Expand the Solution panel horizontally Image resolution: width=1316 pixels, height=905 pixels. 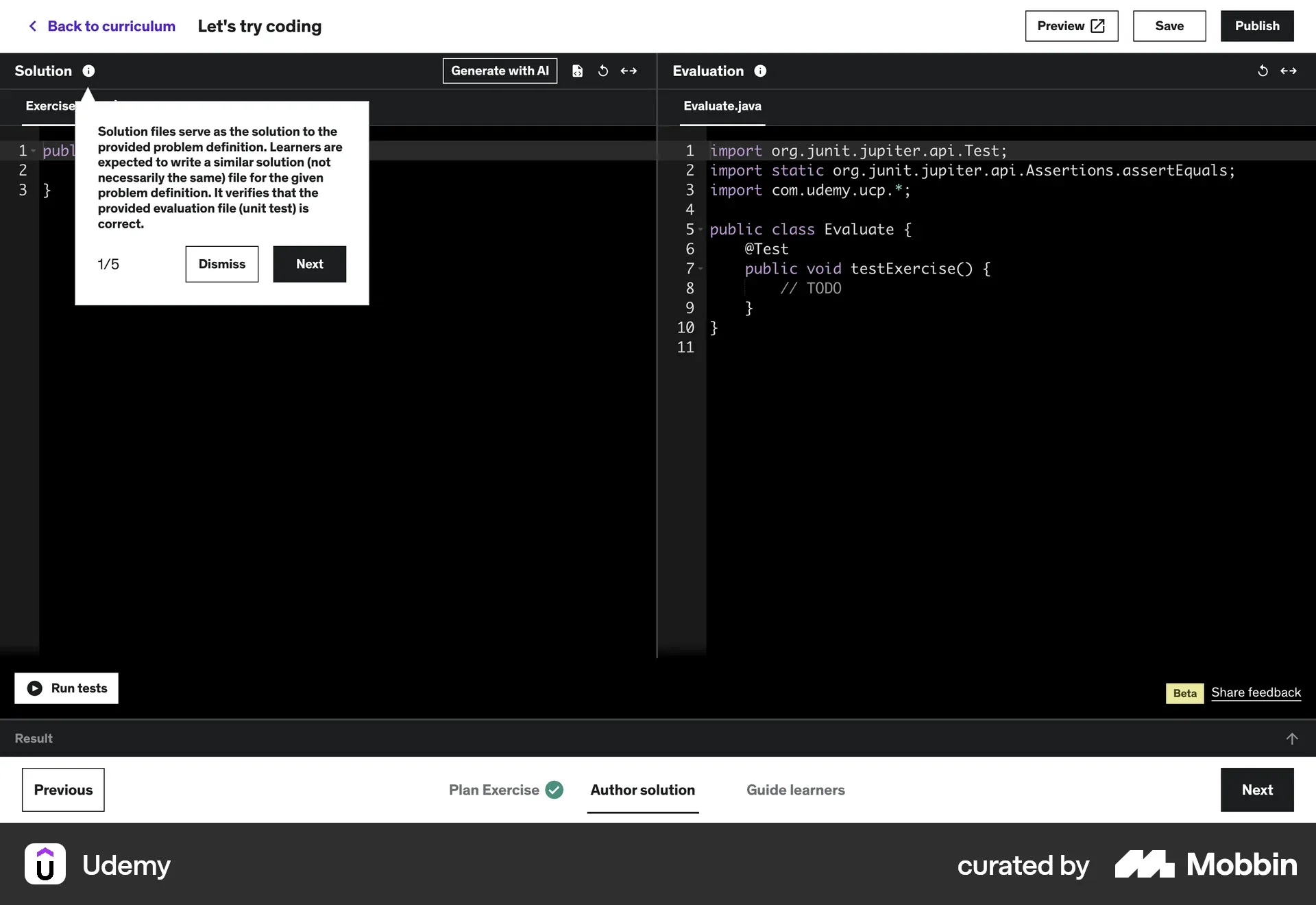[x=629, y=71]
